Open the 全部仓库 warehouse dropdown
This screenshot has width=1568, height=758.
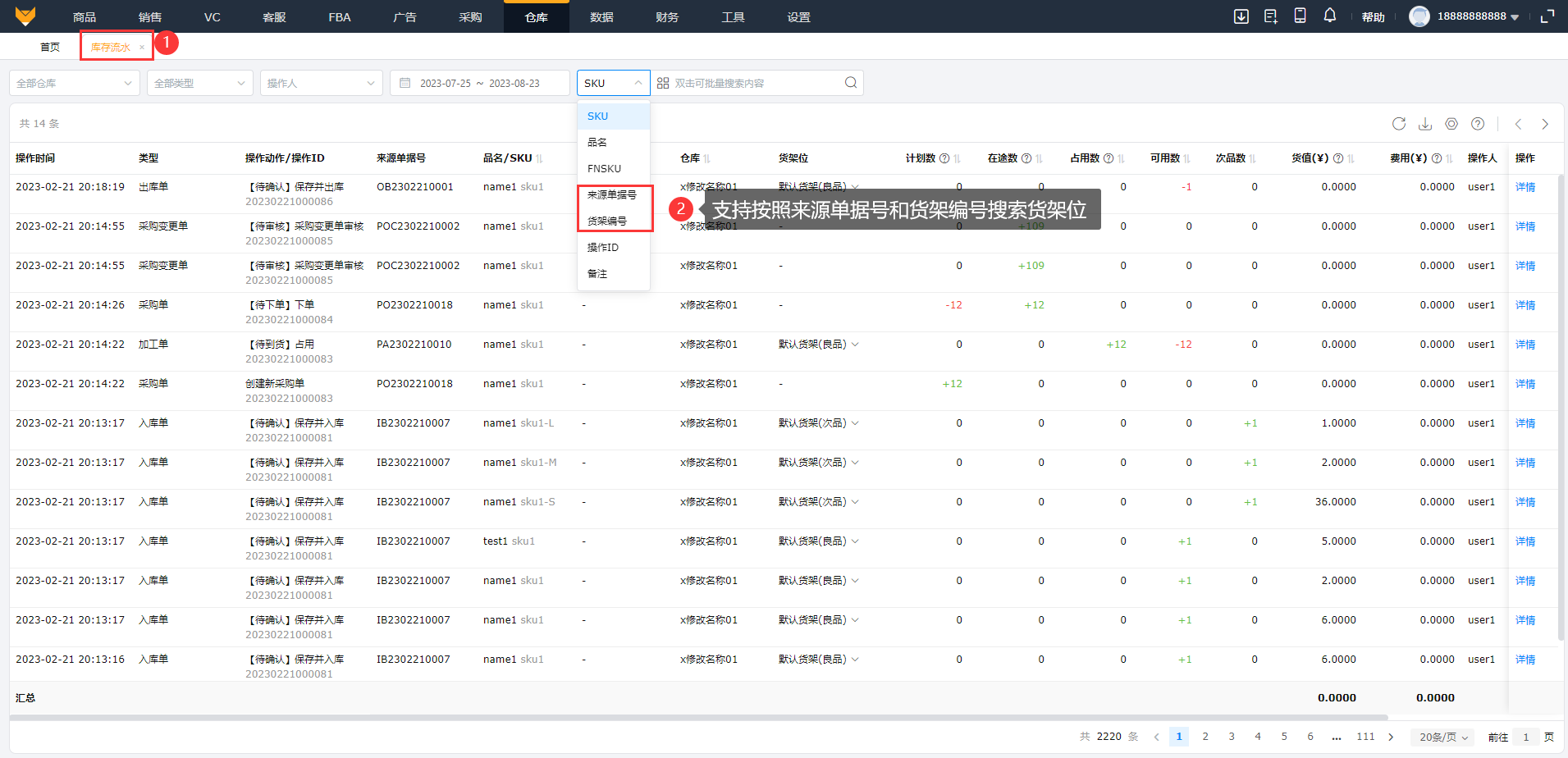click(74, 83)
